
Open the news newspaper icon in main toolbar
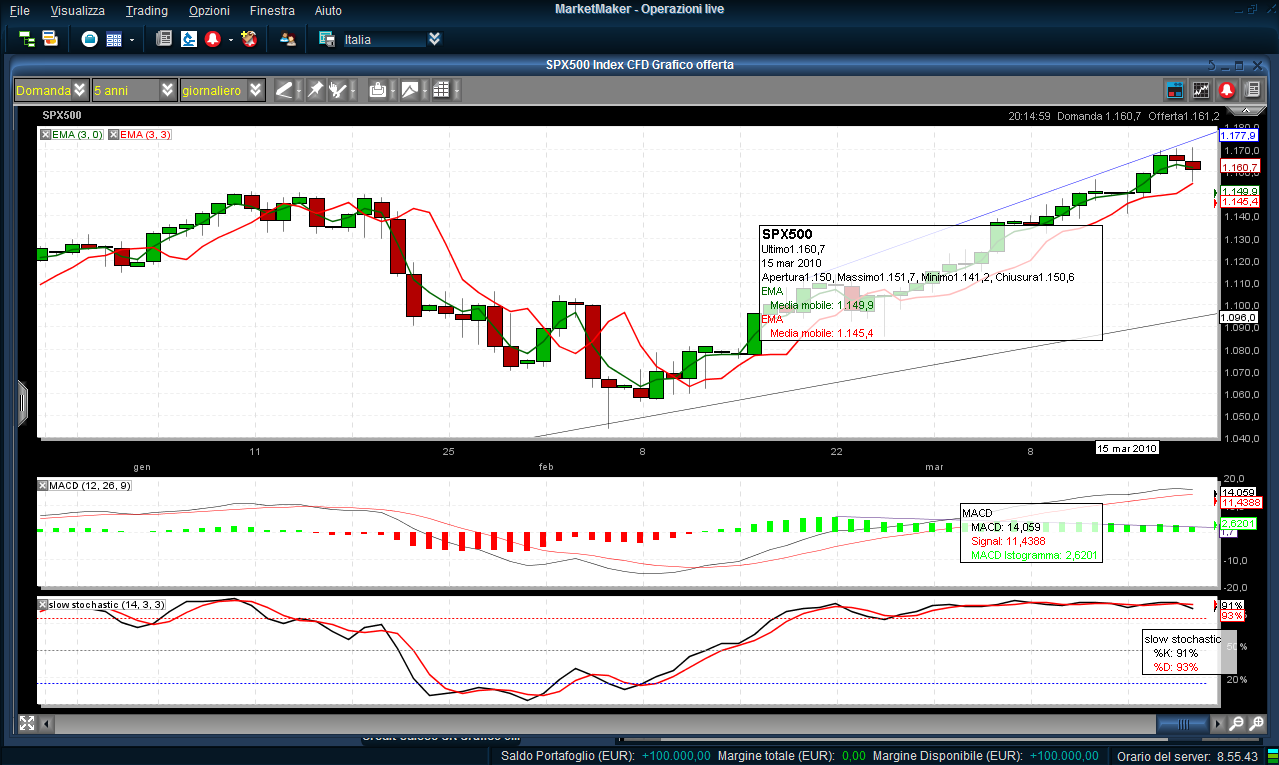pyautogui.click(x=164, y=39)
